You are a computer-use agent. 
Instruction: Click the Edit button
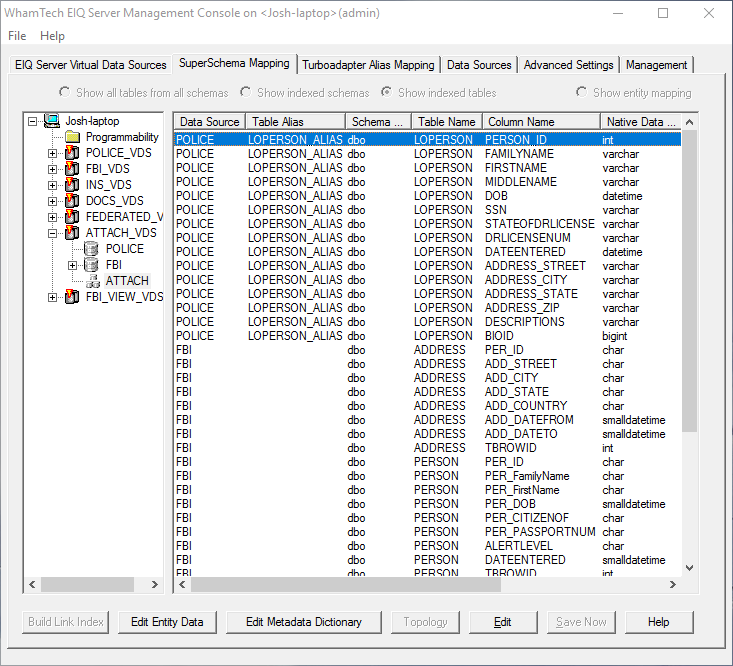click(503, 622)
